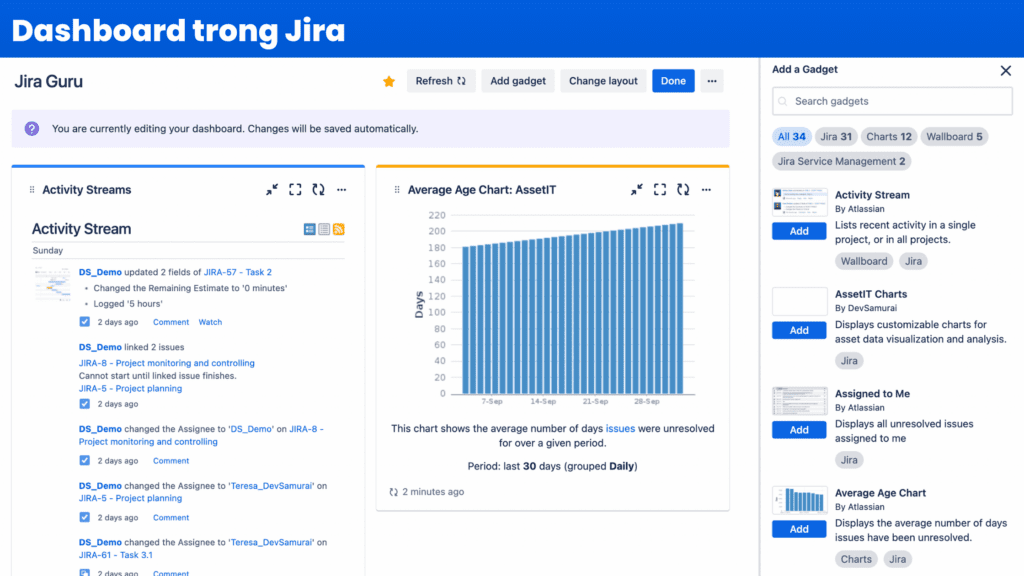Click issue type icon under linked issues entry
Image resolution: width=1024 pixels, height=576 pixels.
click(85, 404)
